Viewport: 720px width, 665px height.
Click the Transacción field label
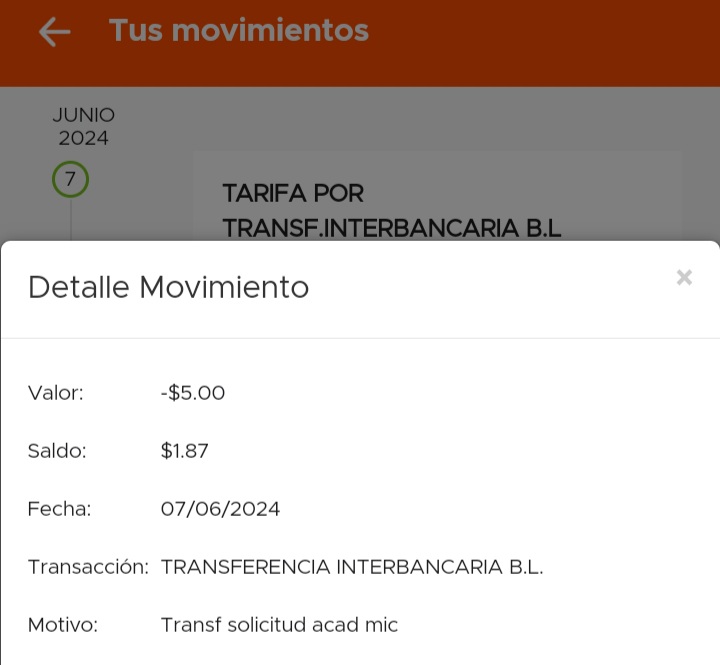point(88,567)
